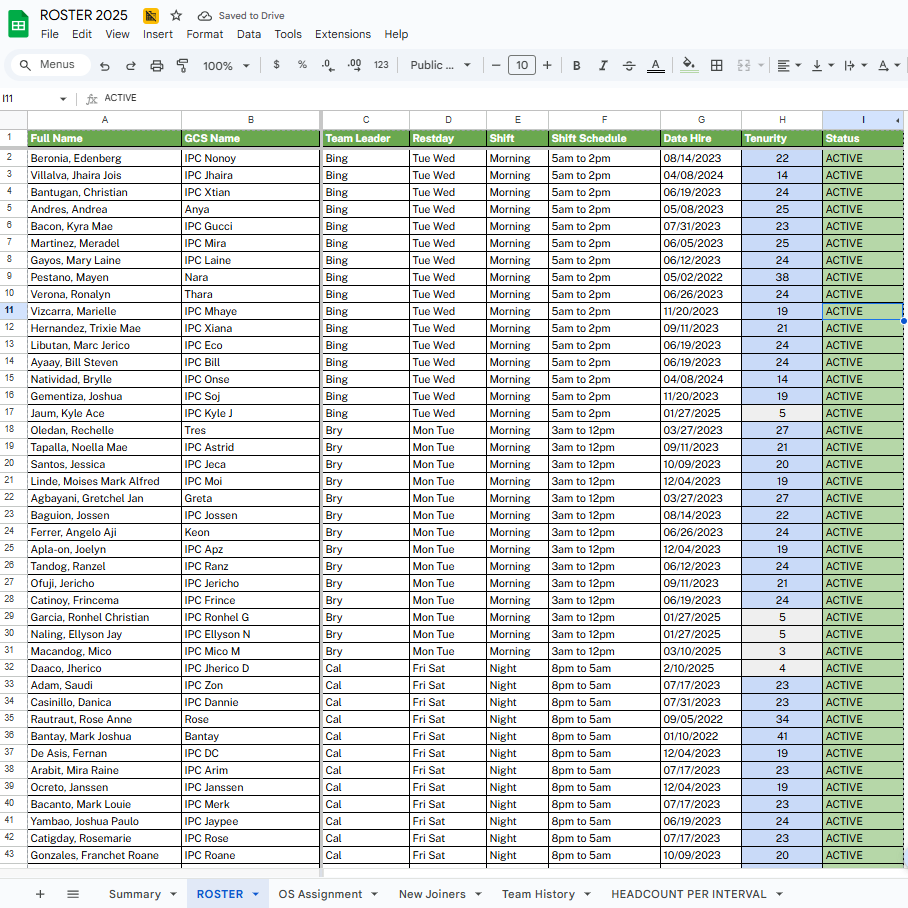Viewport: 908px width, 908px height.
Task: Click the Date Hire cell 01/10/2022
Action: (701, 736)
